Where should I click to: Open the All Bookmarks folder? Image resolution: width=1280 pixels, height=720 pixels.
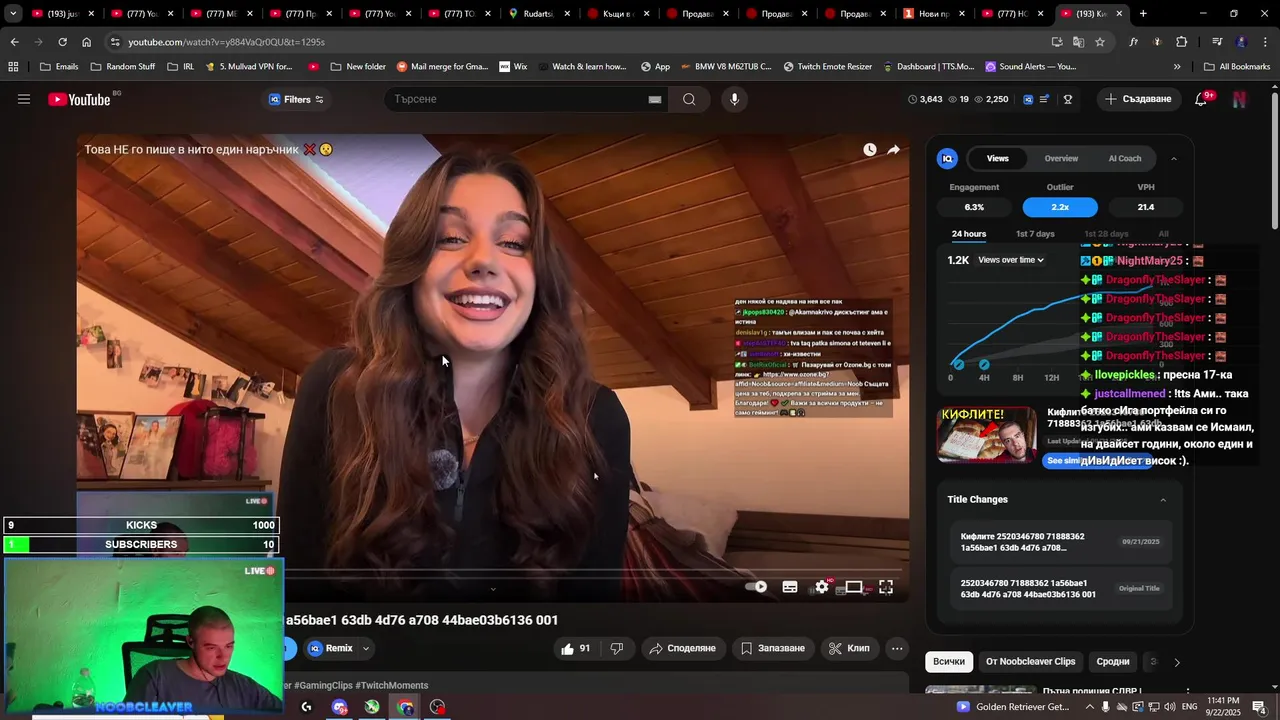coord(1237,67)
